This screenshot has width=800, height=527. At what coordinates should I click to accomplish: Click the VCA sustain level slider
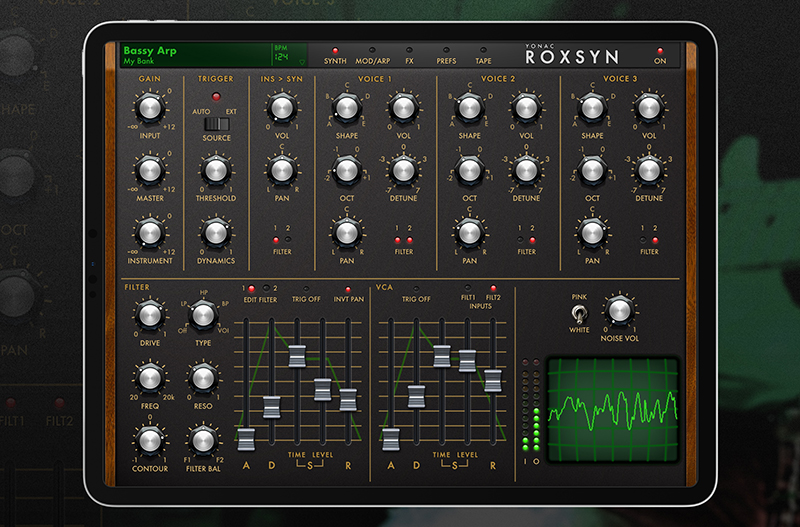[467, 361]
